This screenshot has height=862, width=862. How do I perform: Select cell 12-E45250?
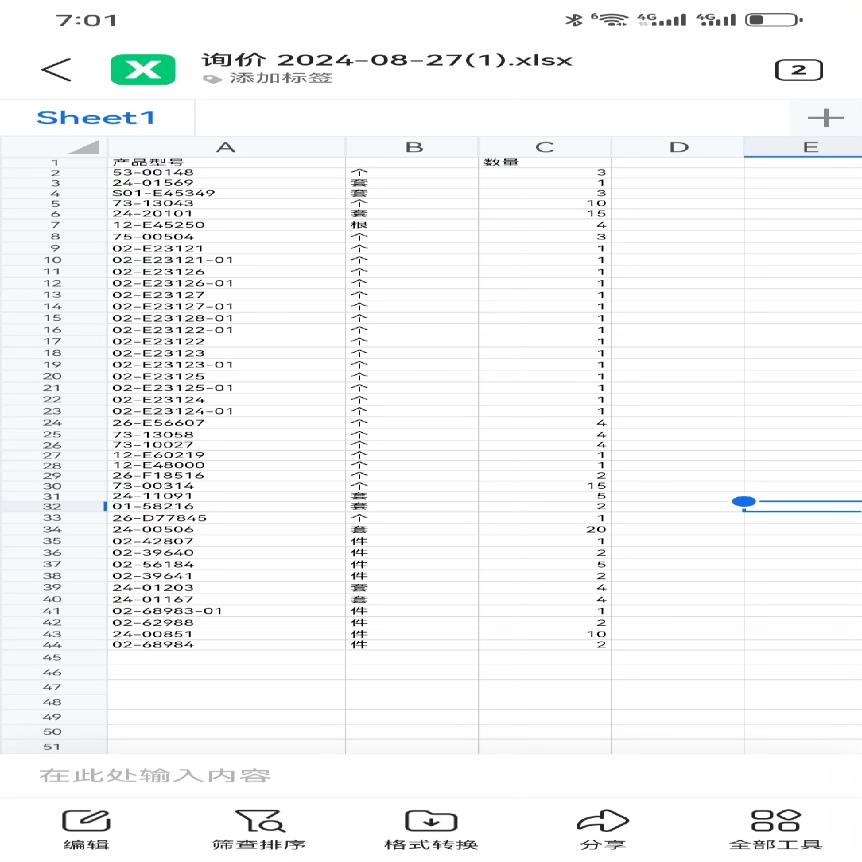pos(226,225)
